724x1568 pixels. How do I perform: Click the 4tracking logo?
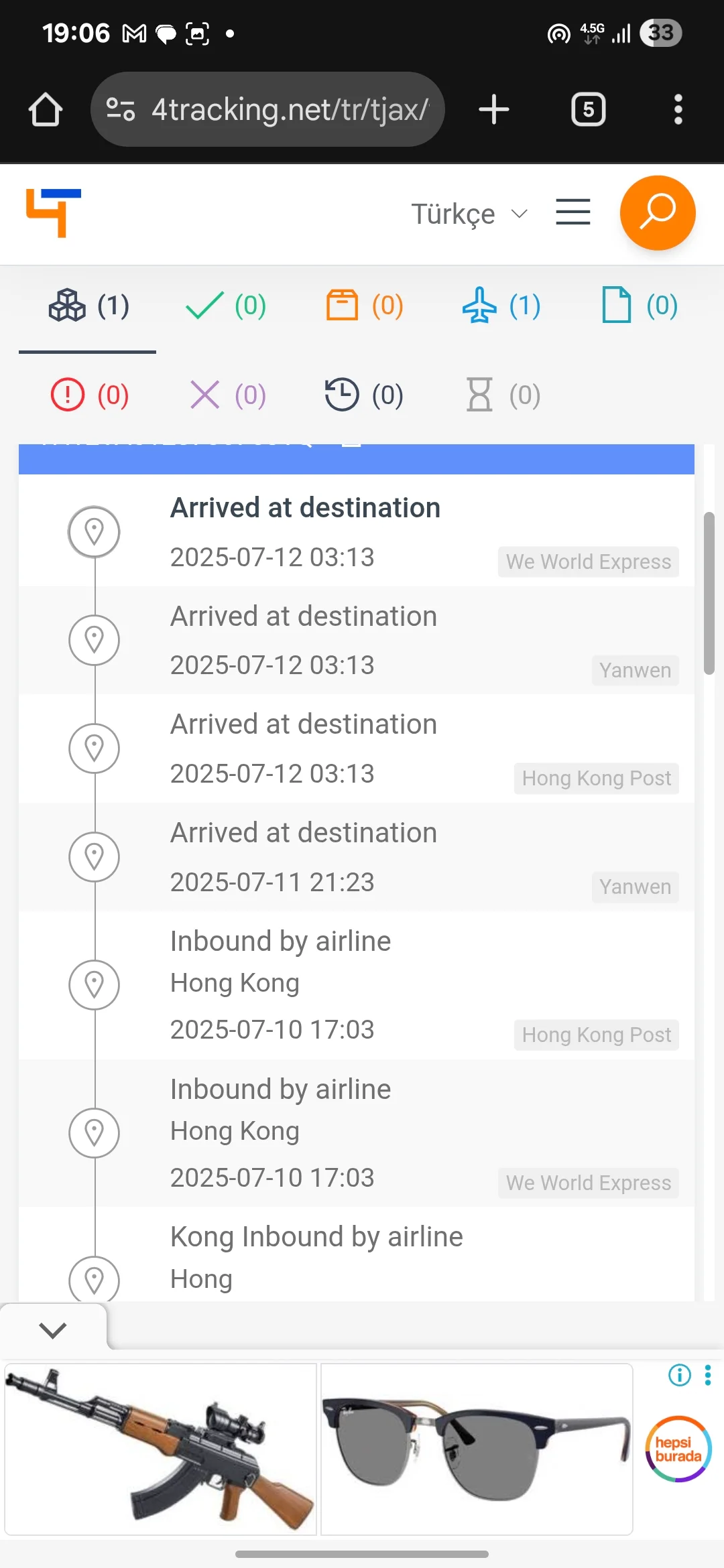click(x=54, y=212)
